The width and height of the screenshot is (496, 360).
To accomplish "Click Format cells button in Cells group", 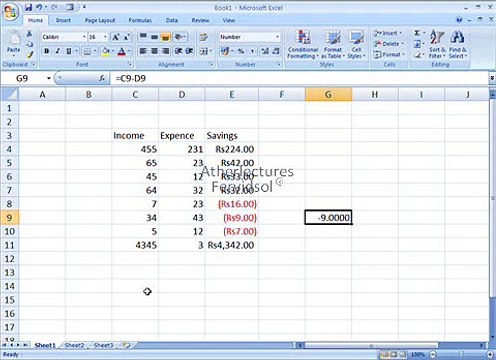I will pyautogui.click(x=389, y=54).
